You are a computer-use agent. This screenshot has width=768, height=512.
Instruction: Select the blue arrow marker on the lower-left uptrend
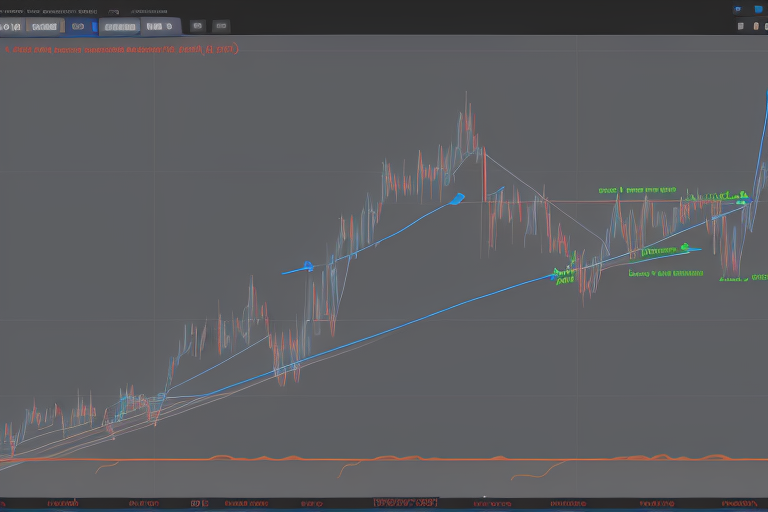pos(307,266)
